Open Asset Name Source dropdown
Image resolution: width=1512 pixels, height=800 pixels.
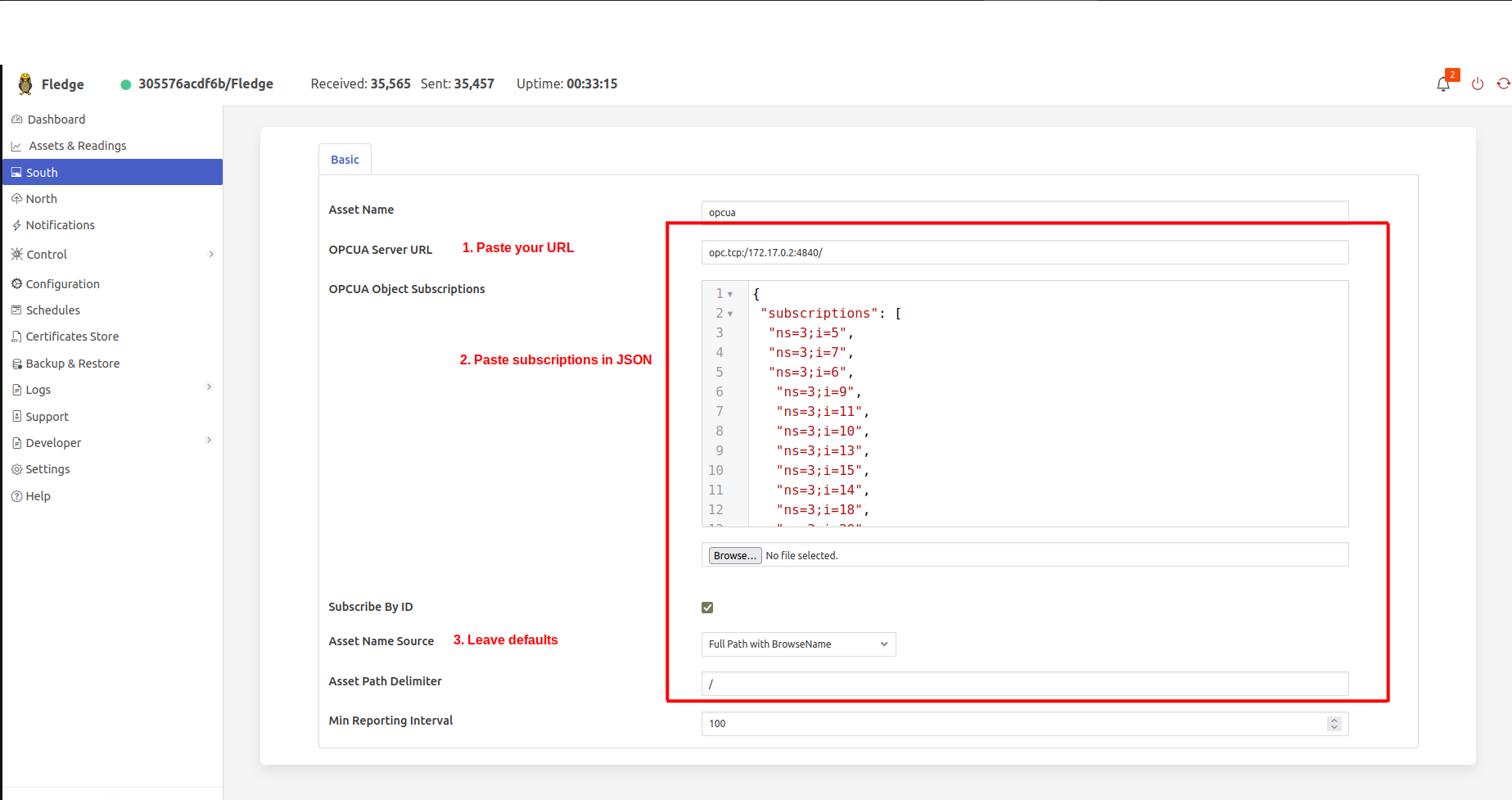798,644
